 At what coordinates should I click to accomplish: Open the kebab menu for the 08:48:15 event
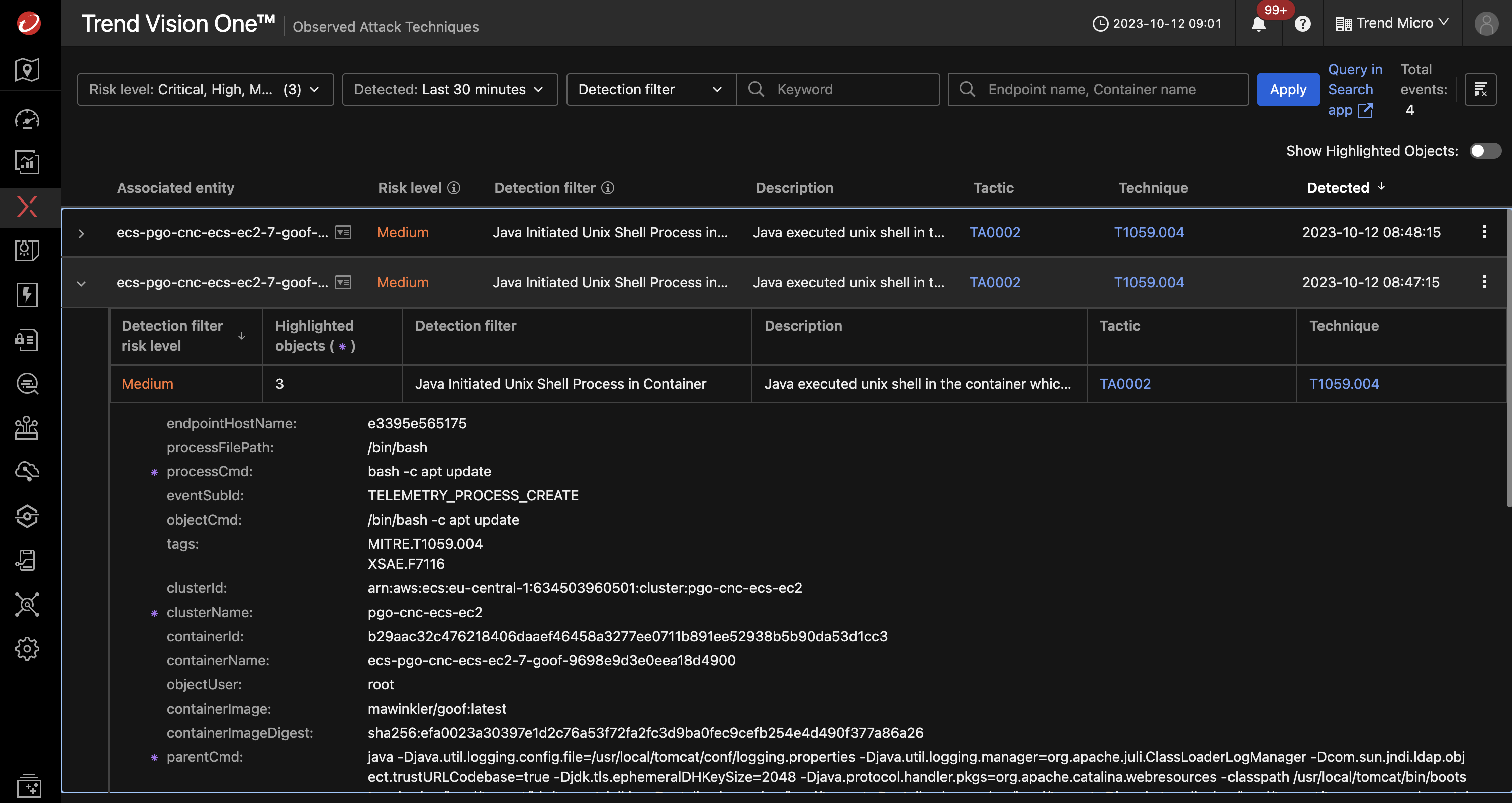(x=1484, y=232)
